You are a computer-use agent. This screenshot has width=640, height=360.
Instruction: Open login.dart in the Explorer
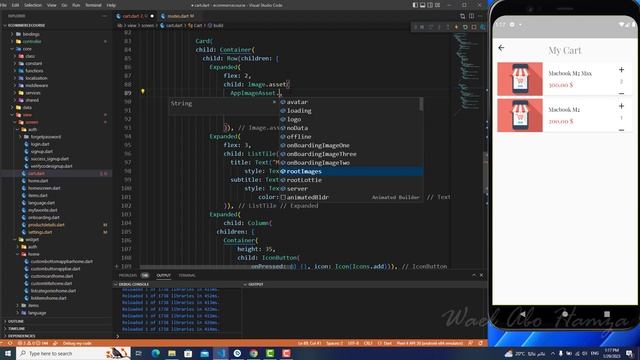point(40,144)
